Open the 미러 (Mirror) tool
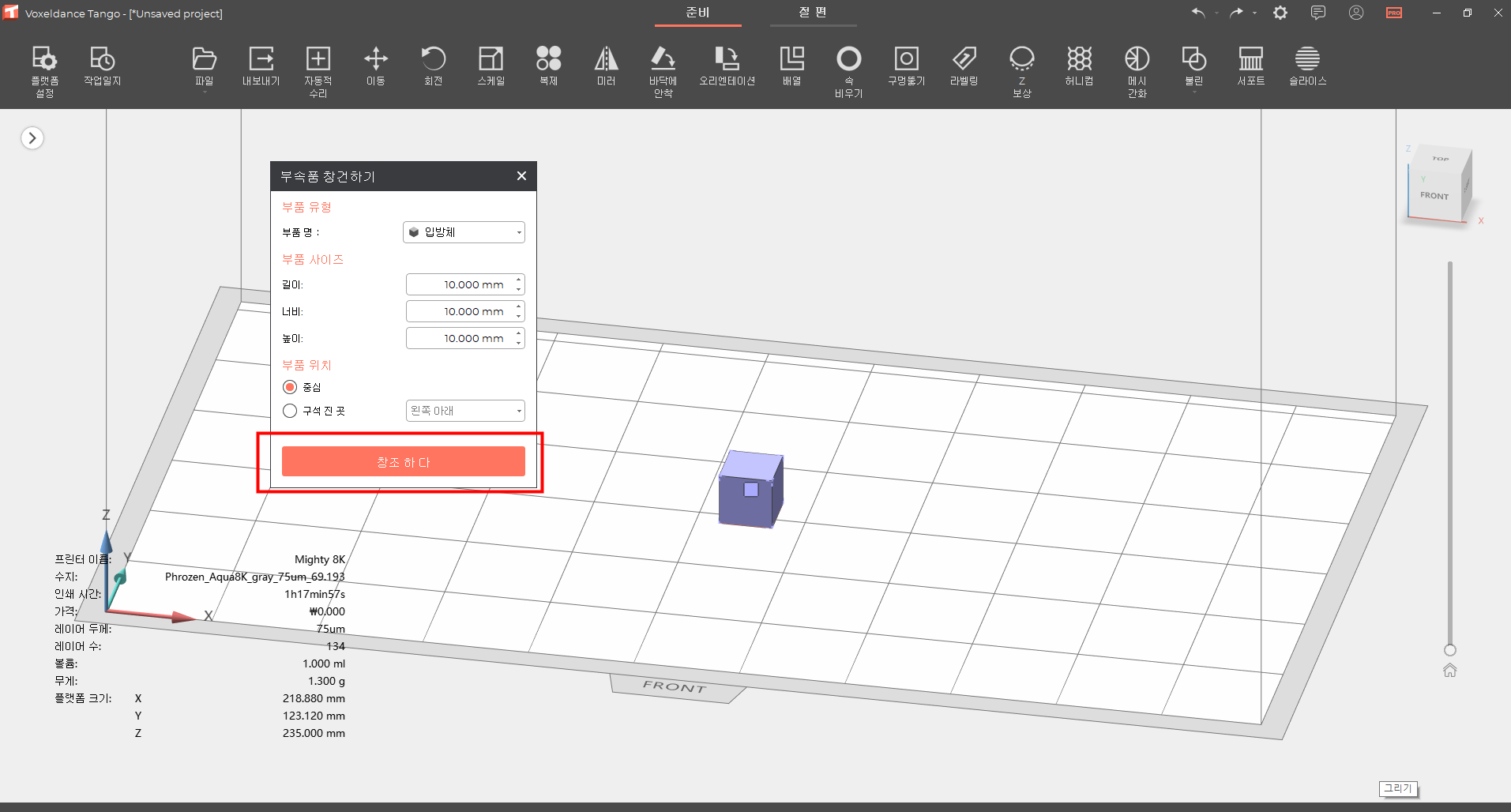This screenshot has height=812, width=1511. click(606, 66)
